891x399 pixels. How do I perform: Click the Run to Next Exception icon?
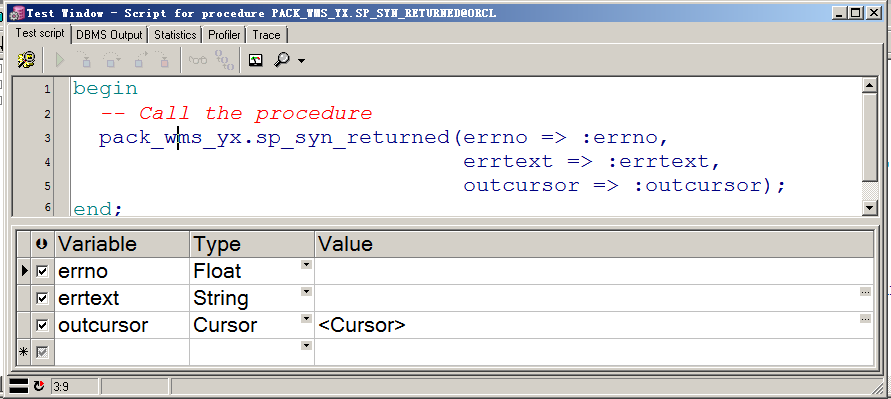[x=163, y=59]
